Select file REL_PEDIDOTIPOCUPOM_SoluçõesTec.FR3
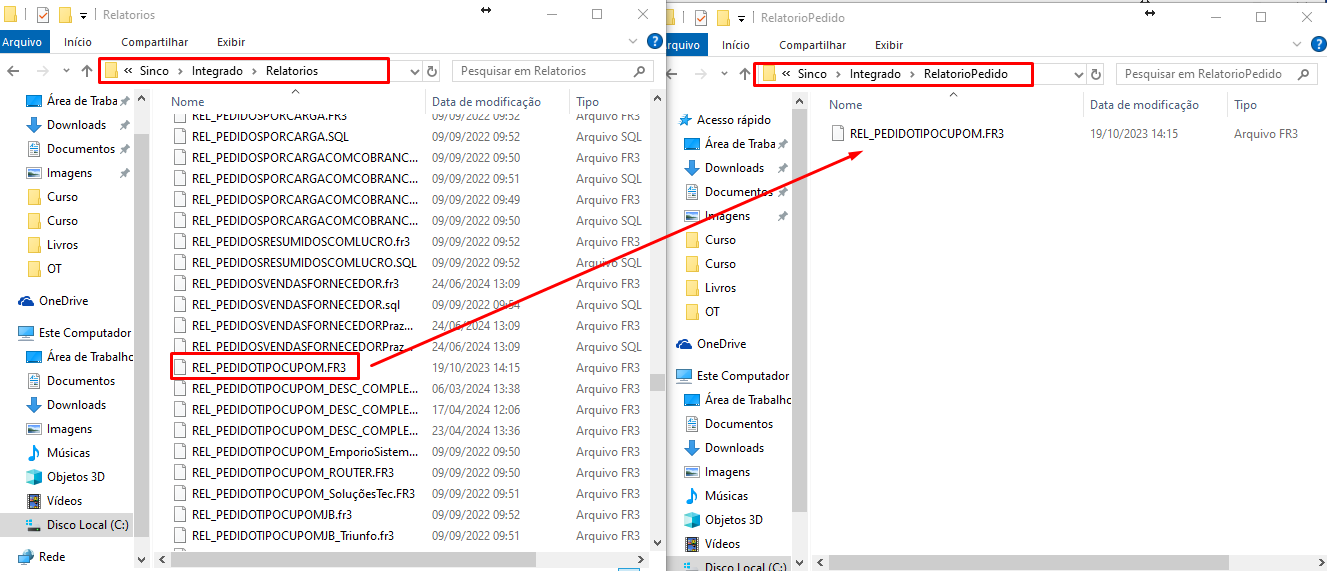The height and width of the screenshot is (571, 1327). point(303,493)
